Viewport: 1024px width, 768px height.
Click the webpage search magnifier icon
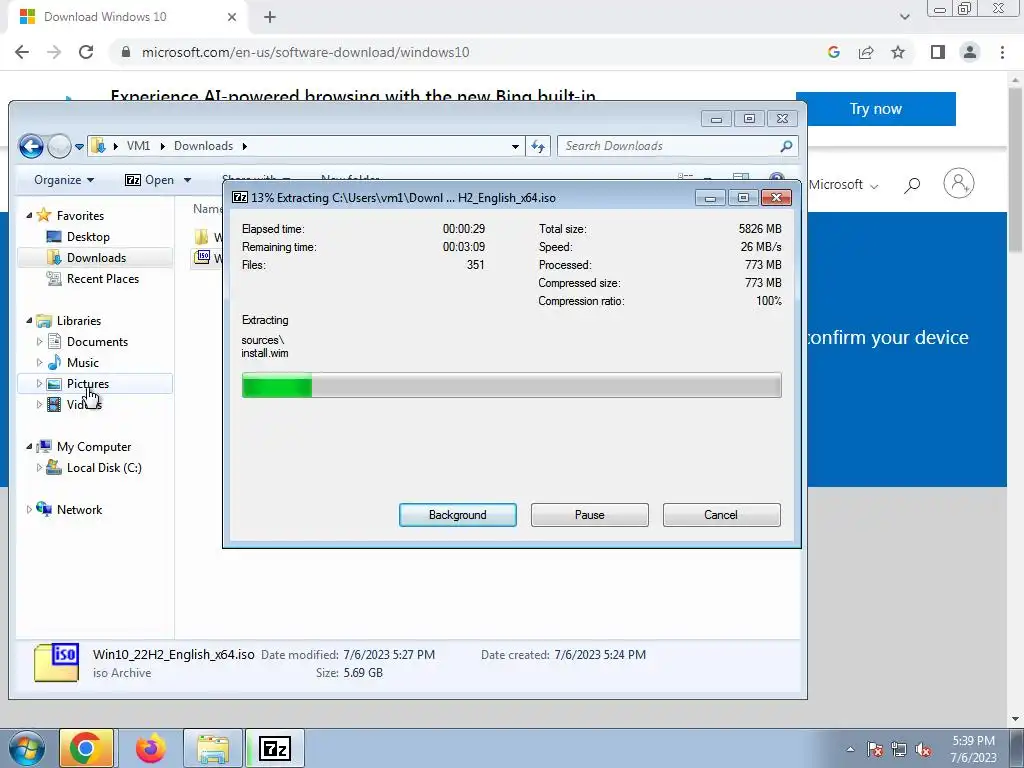coord(912,185)
